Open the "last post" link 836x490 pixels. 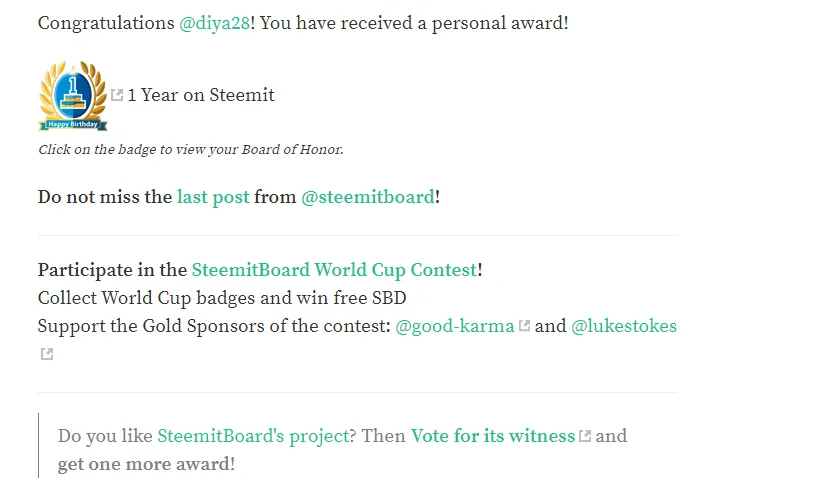(213, 197)
